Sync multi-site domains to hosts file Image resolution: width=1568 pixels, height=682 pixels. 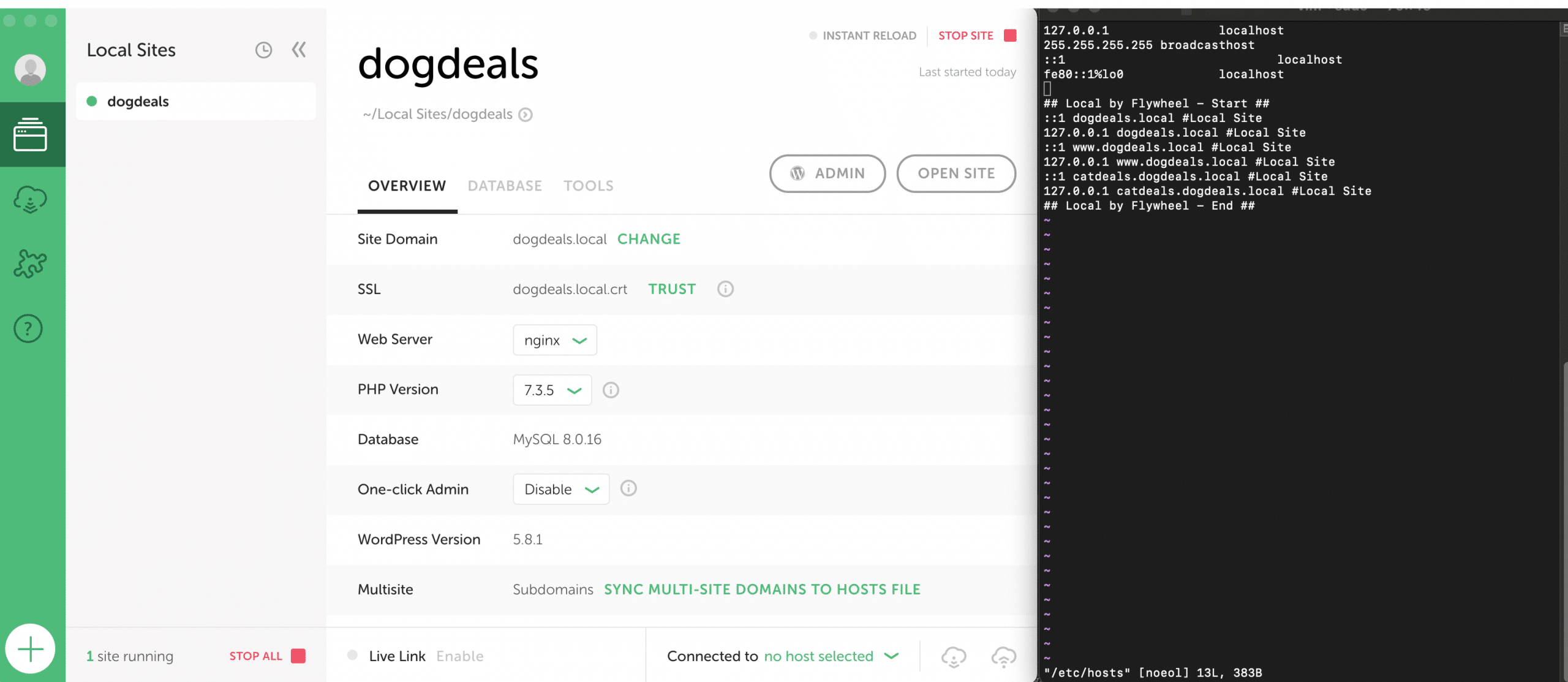click(x=762, y=589)
